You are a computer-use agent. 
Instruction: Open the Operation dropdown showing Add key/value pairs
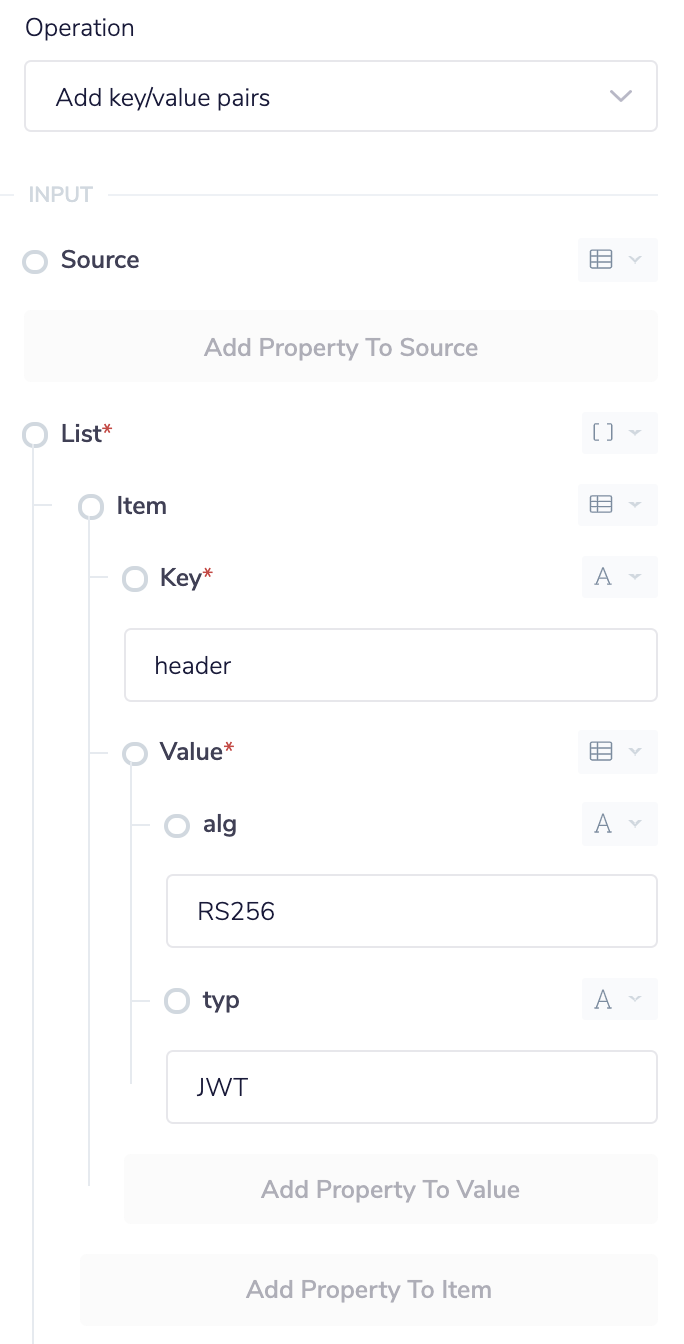341,96
